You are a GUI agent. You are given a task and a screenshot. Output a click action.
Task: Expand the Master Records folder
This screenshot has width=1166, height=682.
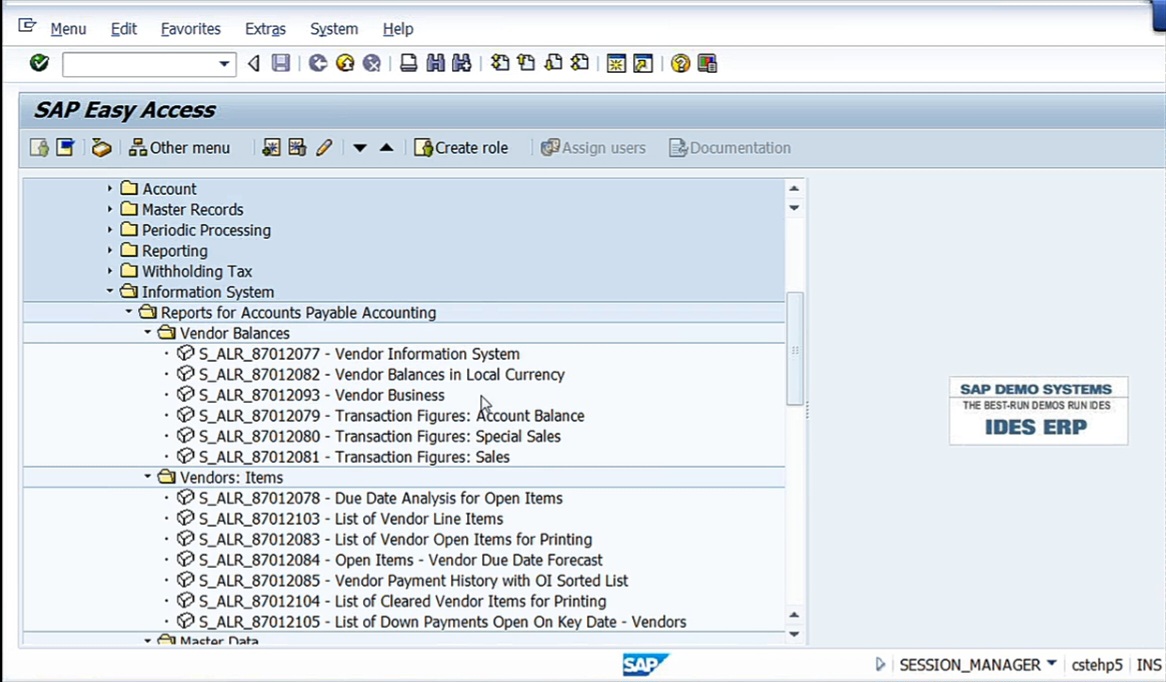click(x=110, y=209)
